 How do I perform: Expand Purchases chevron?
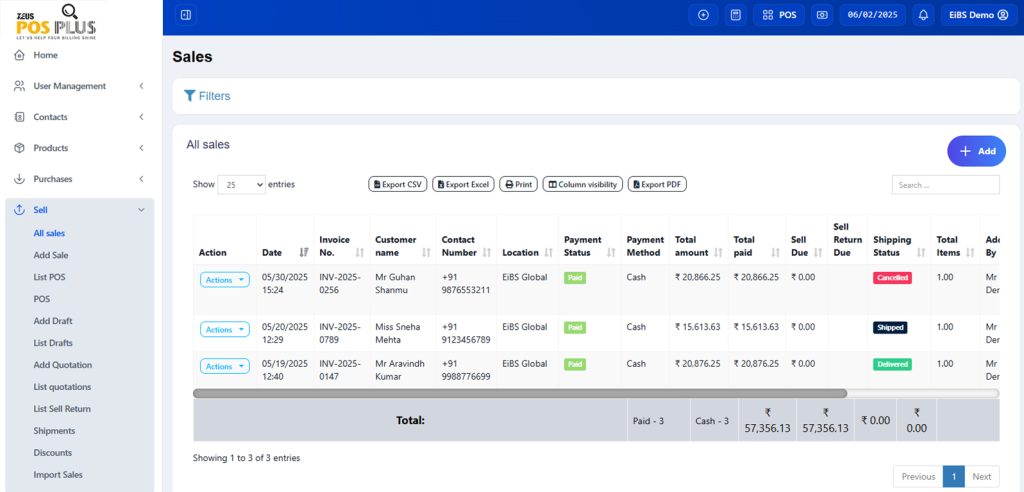click(x=142, y=179)
